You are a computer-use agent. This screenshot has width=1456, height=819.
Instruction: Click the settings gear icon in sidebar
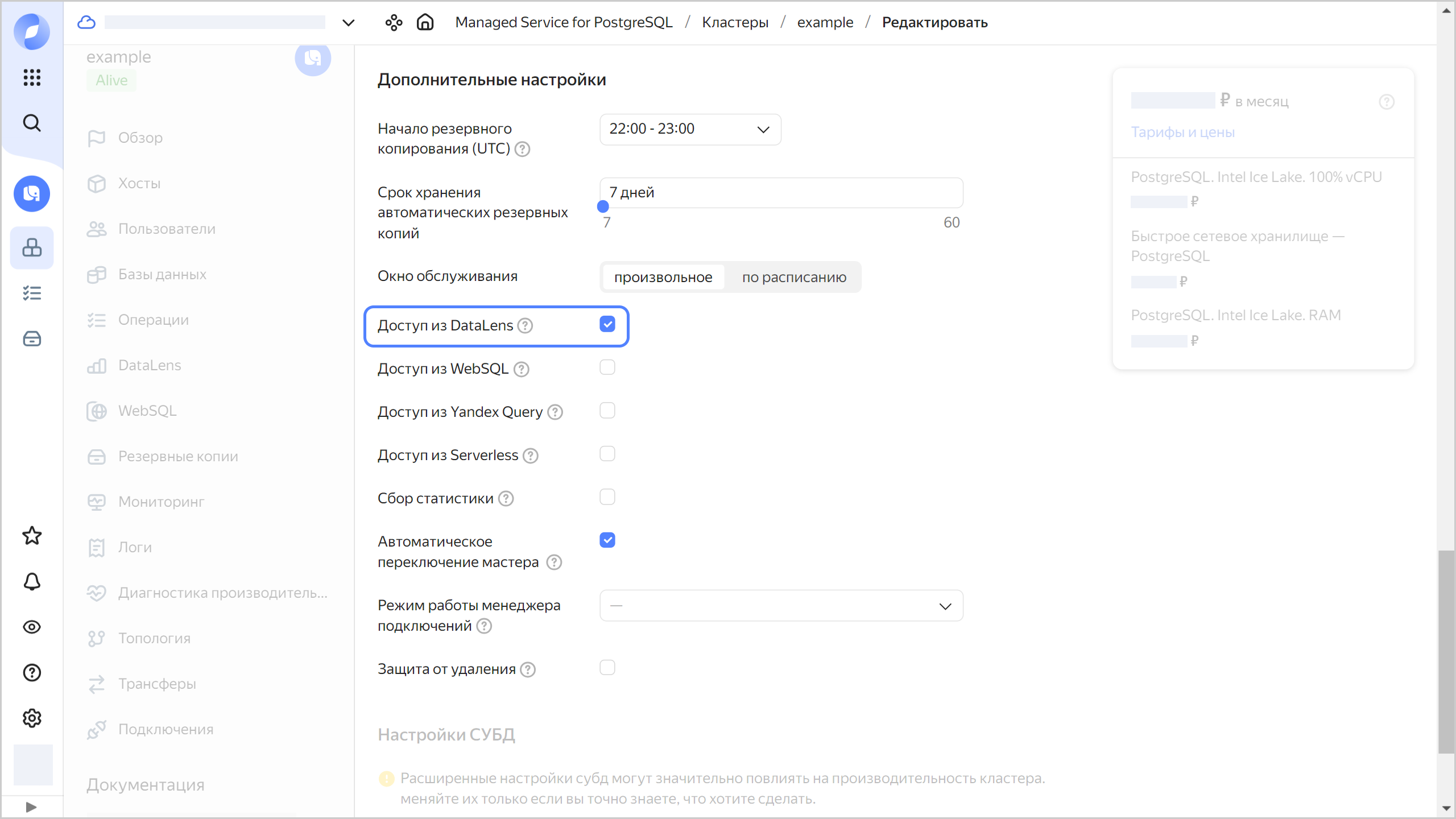(x=32, y=718)
